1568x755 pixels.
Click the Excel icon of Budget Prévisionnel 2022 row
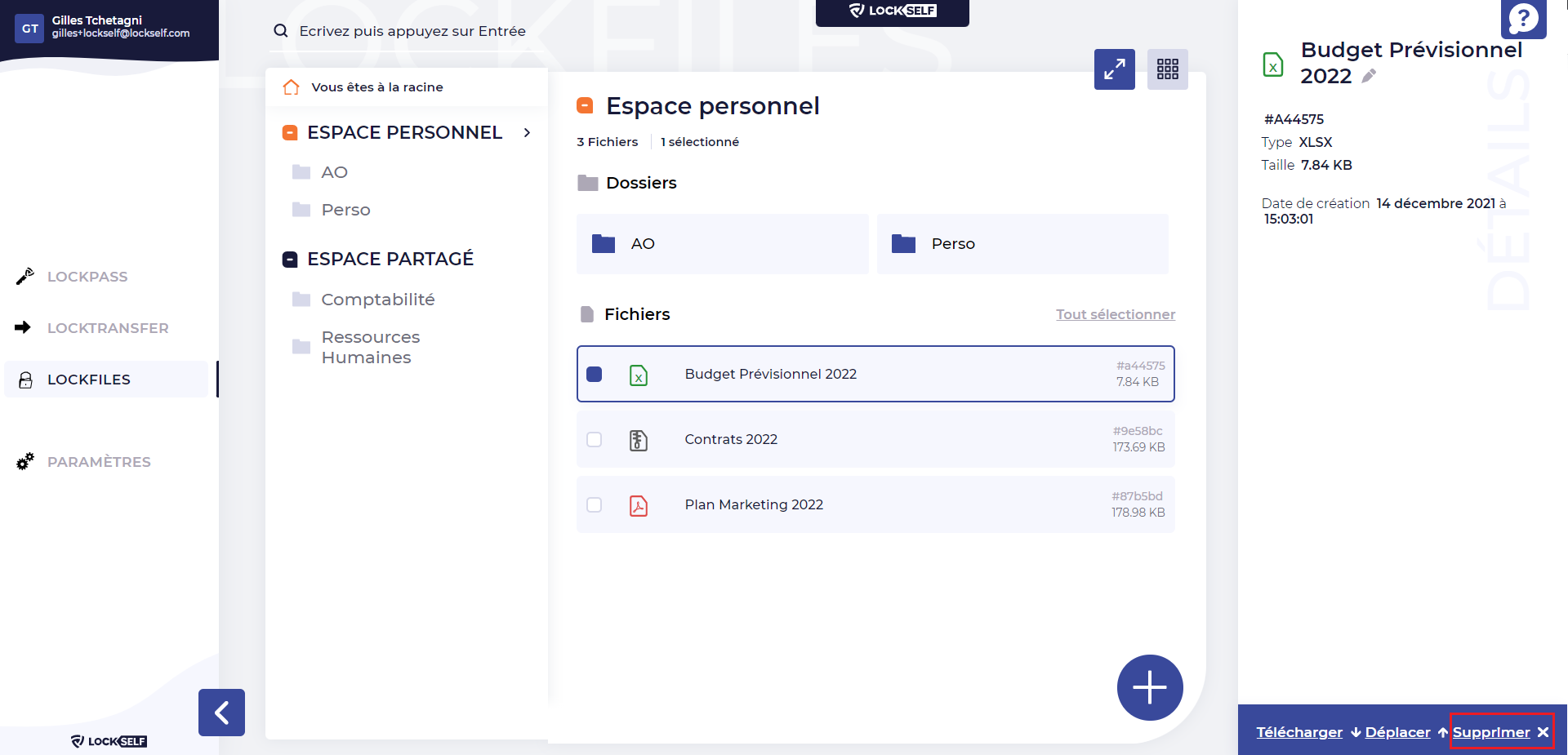pyautogui.click(x=639, y=375)
